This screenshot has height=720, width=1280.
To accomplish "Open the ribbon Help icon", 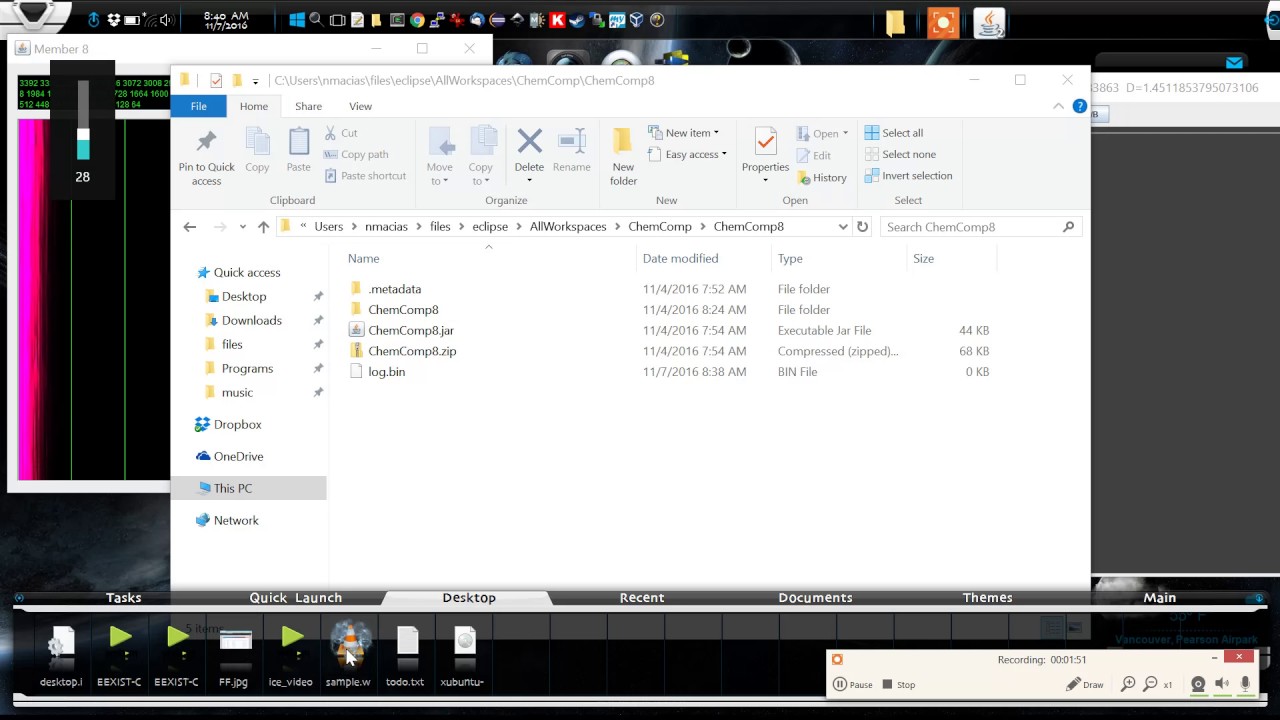I will pos(1079,106).
